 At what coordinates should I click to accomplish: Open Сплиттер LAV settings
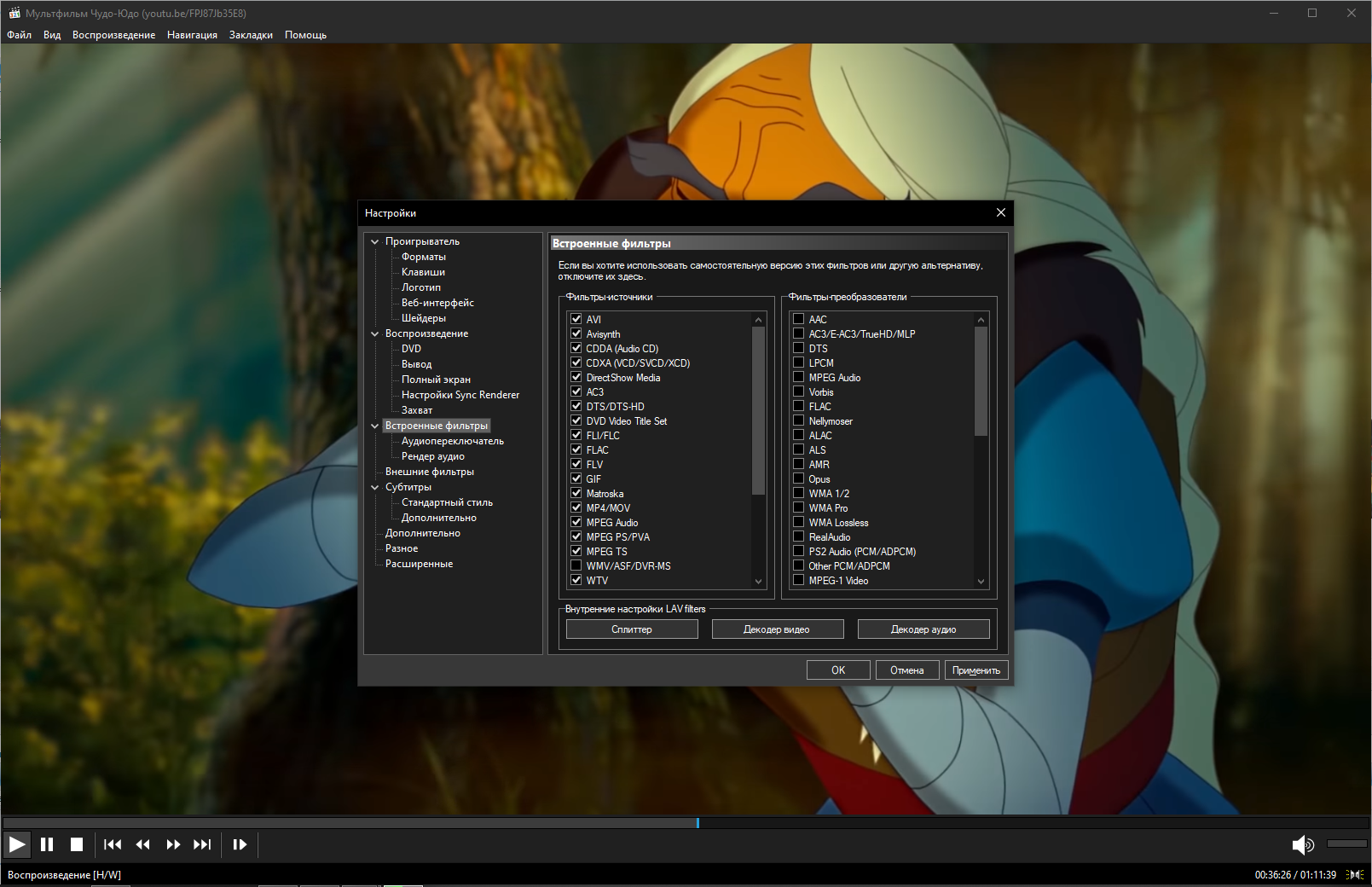(632, 629)
